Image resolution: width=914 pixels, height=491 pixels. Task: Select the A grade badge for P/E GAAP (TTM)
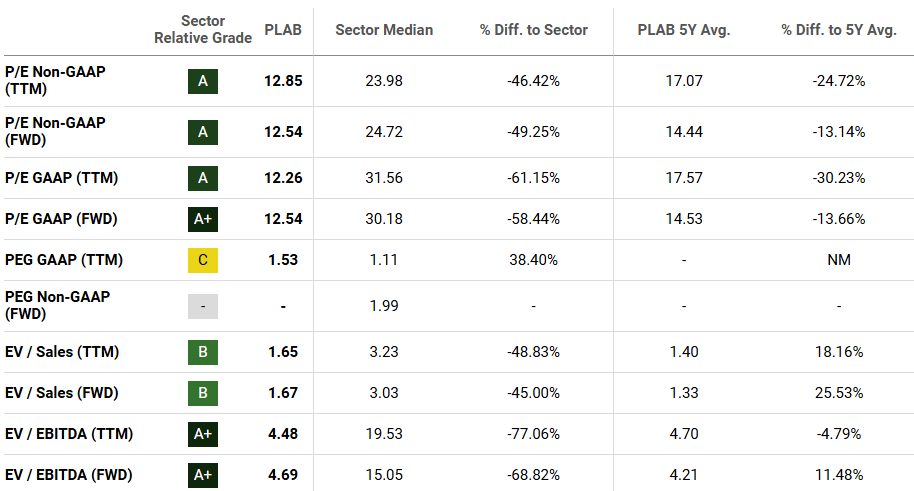pos(202,178)
